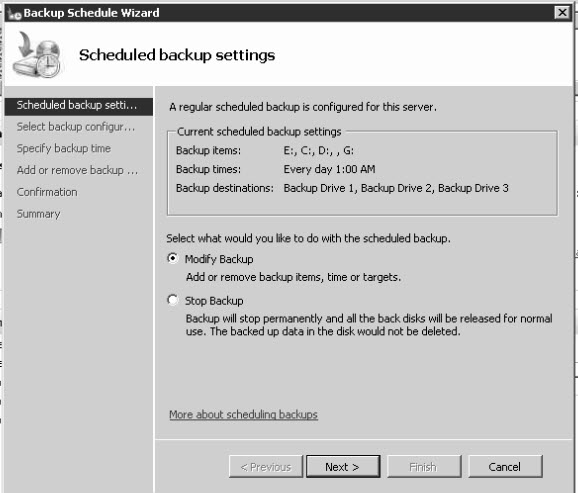Select the Modify Backup radio button
This screenshot has width=578, height=493.
coord(173,258)
